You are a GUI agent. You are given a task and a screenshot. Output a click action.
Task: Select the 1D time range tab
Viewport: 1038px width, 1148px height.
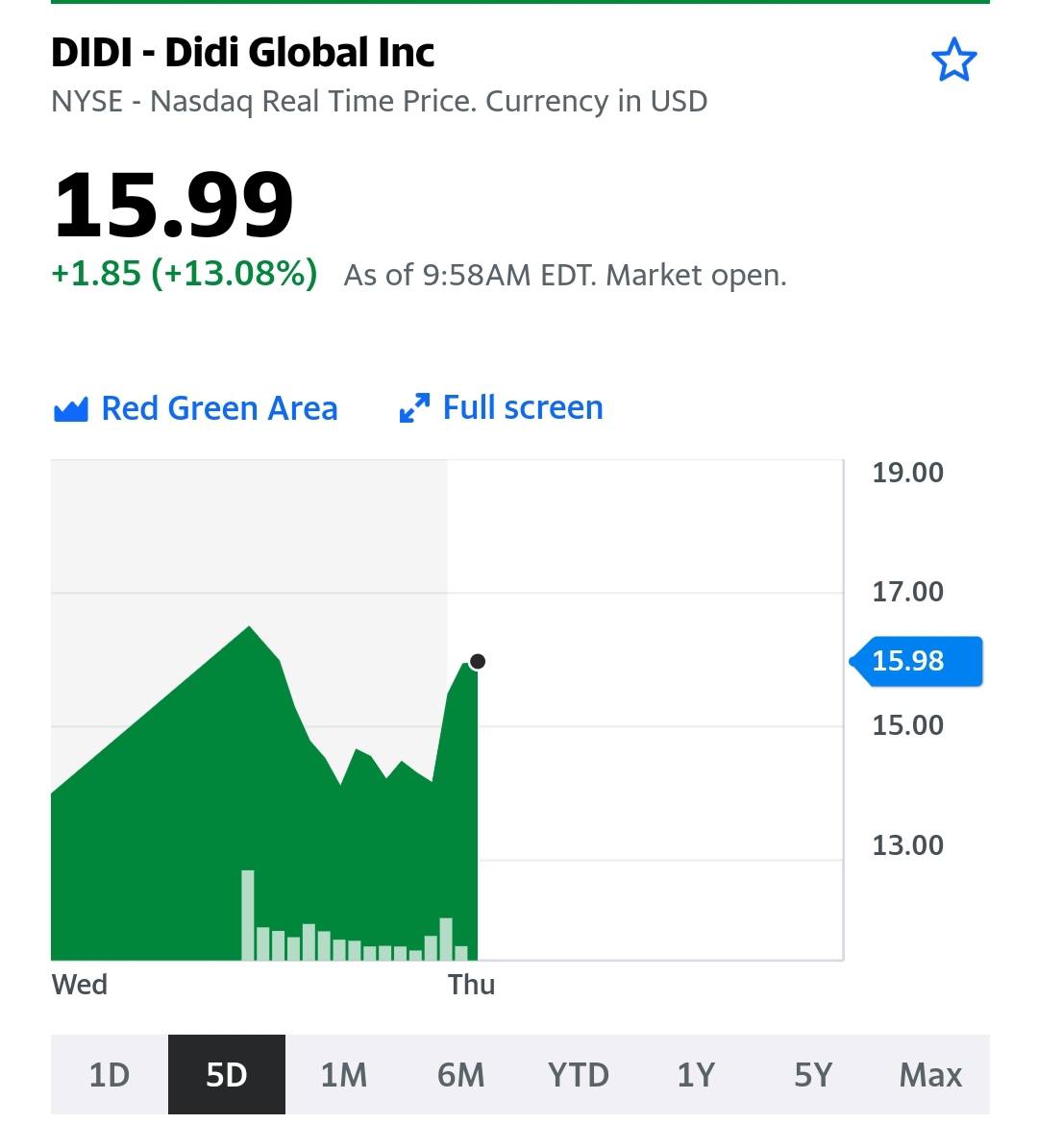(110, 1074)
